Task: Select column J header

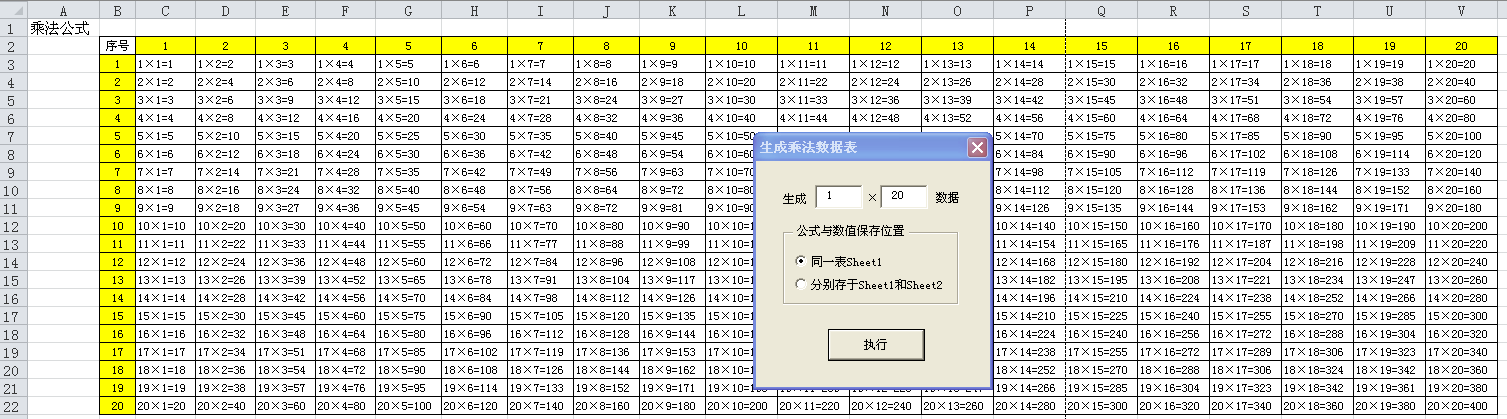Action: (x=607, y=10)
